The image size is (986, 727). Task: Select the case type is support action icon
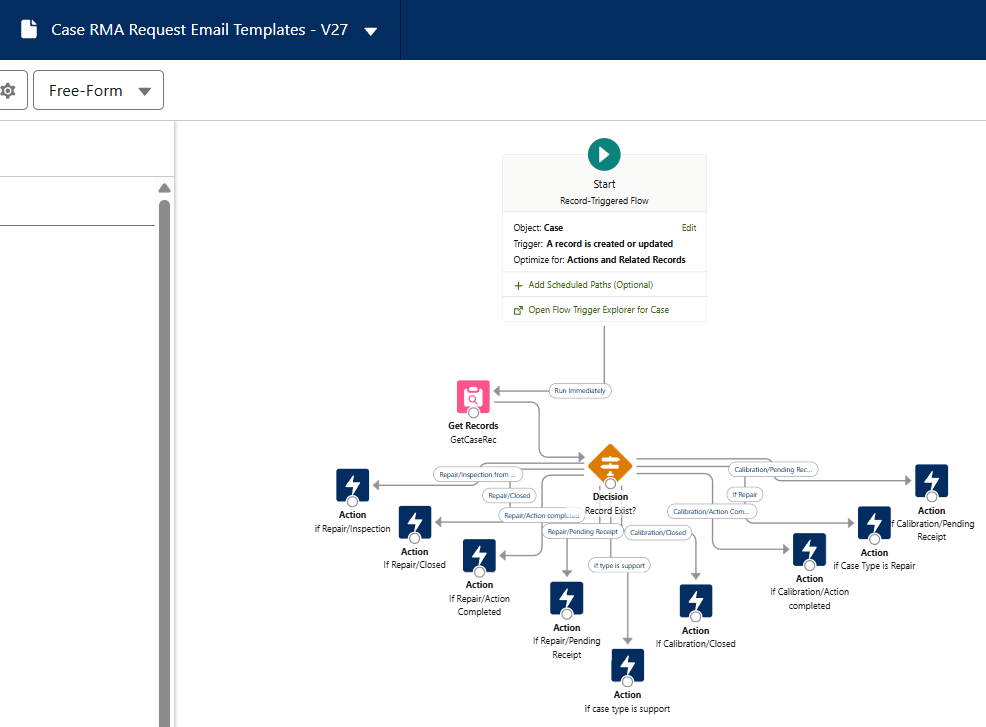click(627, 665)
